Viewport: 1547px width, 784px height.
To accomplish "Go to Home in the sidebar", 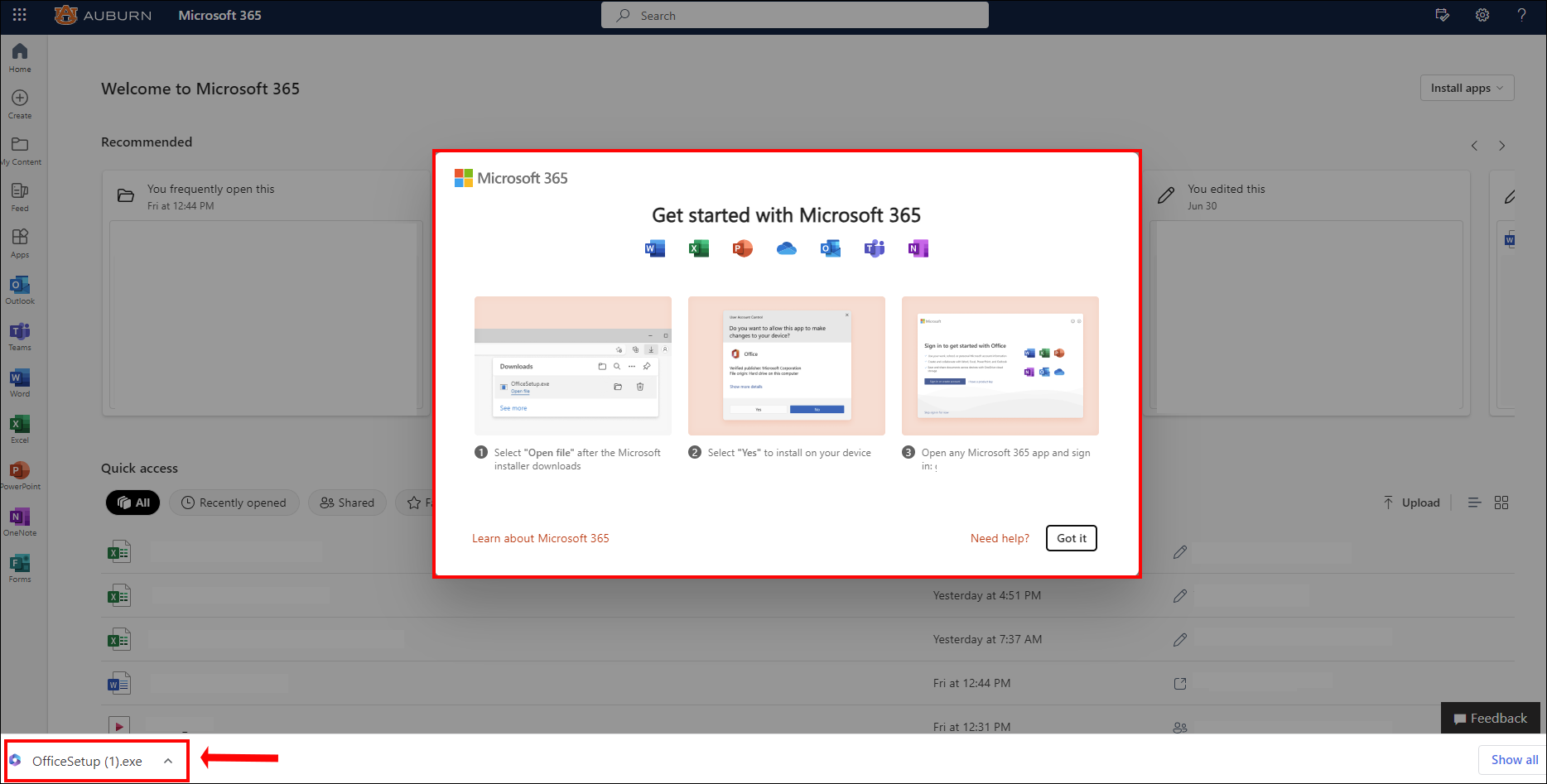I will tap(19, 56).
